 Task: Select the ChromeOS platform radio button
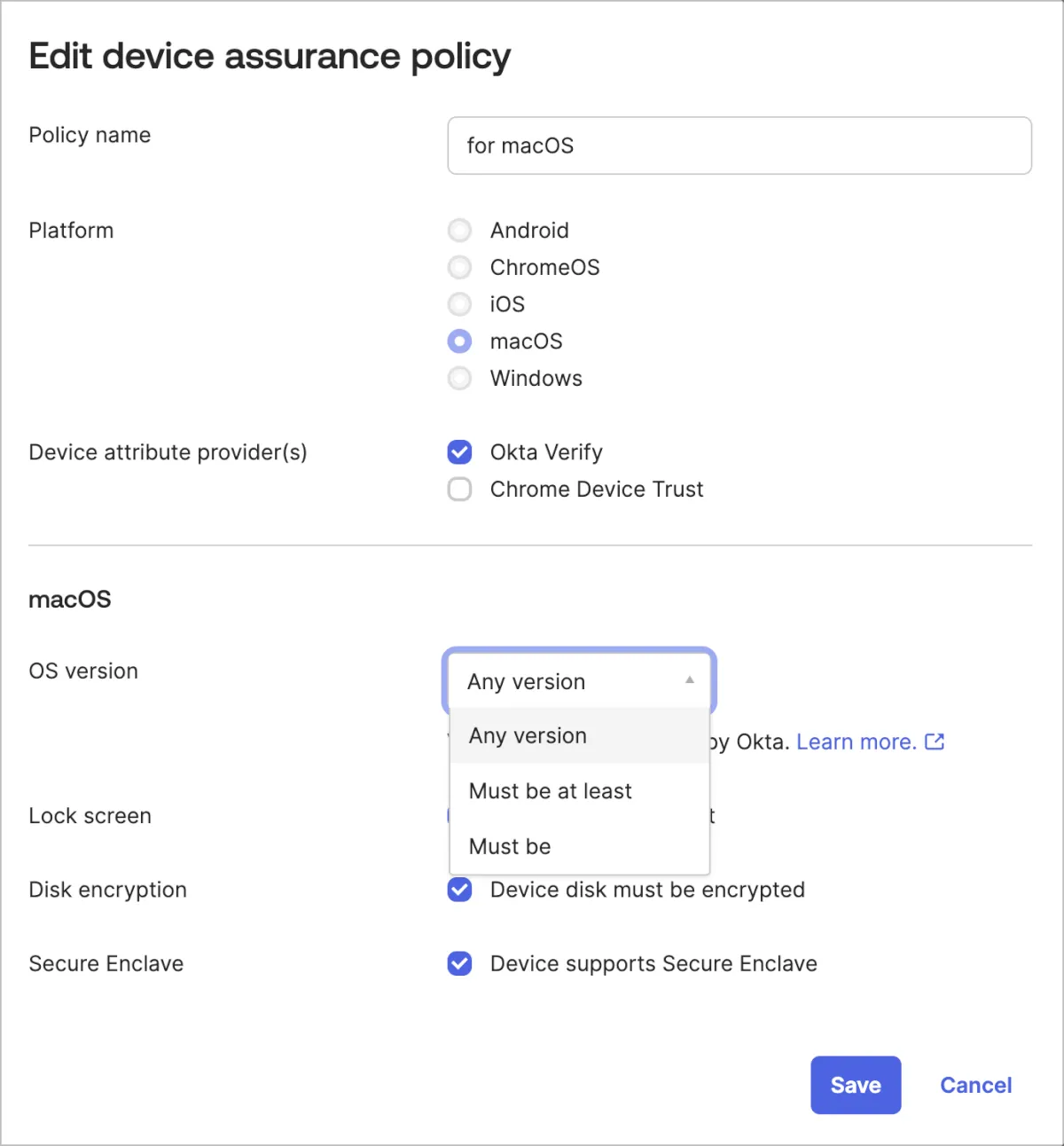coord(459,267)
